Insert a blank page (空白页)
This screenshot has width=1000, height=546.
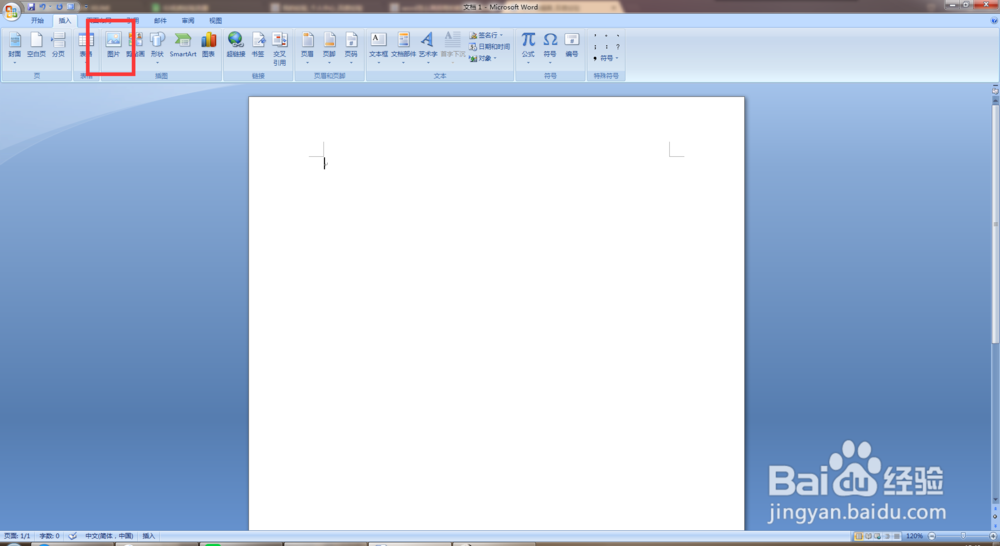pyautogui.click(x=36, y=47)
